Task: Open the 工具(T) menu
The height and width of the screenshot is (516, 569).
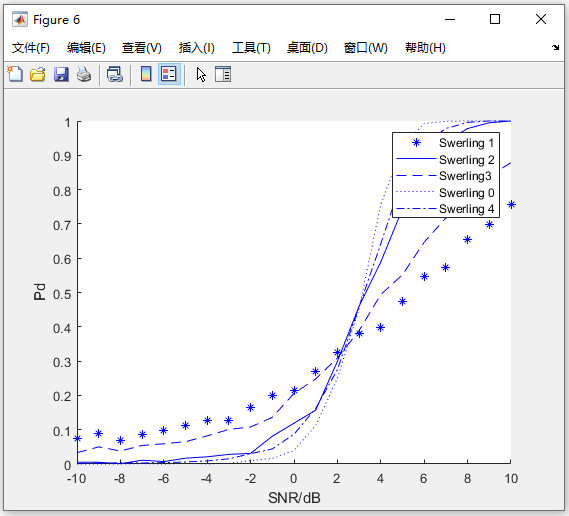Action: (x=251, y=48)
